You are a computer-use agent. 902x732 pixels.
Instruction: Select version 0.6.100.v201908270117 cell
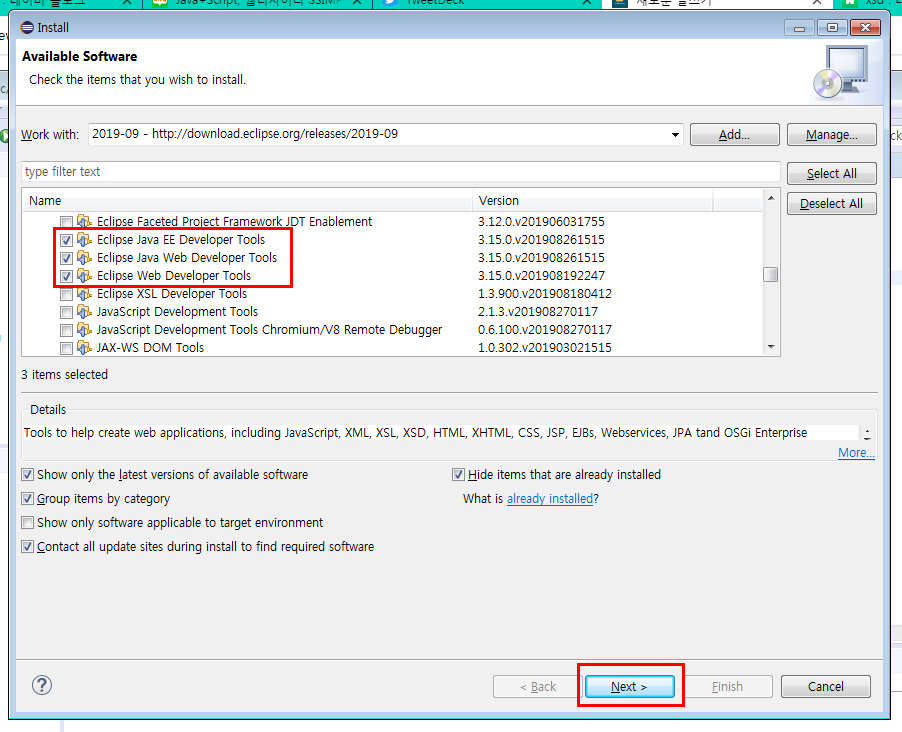[x=544, y=330]
